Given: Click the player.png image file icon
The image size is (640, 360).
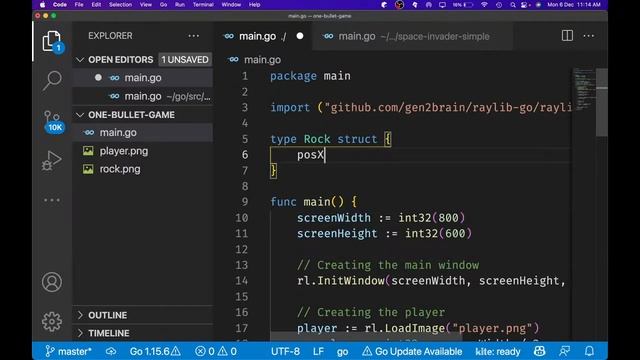Looking at the screenshot, I should [x=88, y=151].
